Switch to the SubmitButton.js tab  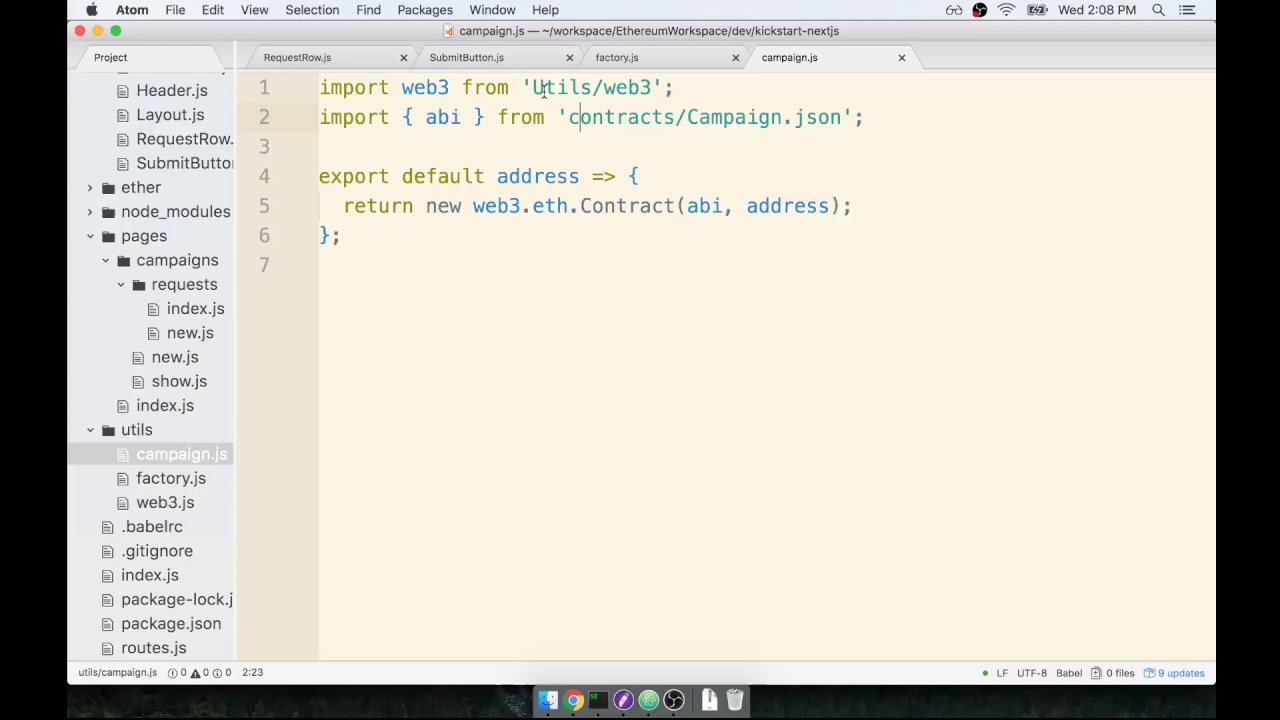click(467, 58)
